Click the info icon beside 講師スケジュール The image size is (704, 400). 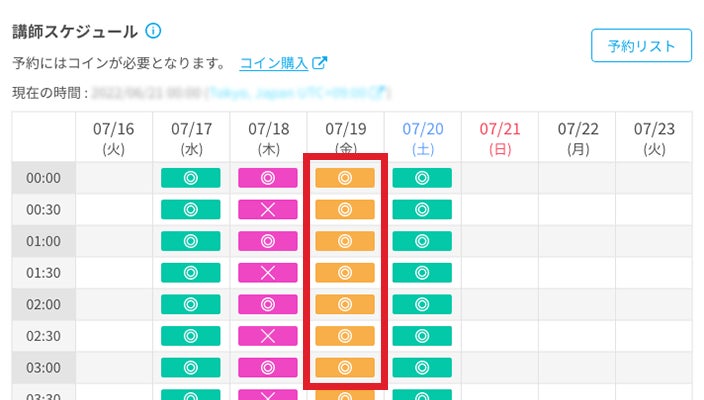pos(153,32)
